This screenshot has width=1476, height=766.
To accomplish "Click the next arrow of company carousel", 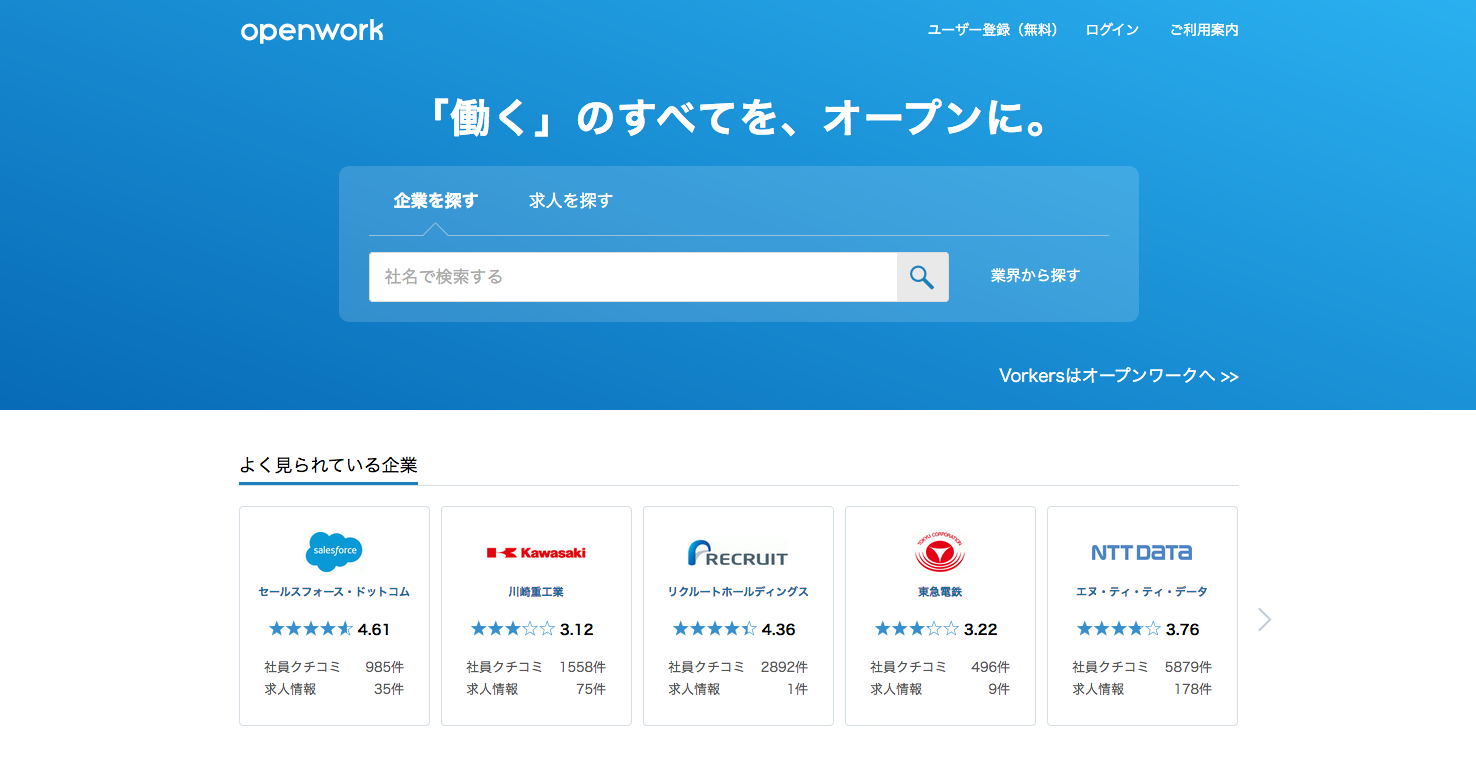I will point(1265,620).
